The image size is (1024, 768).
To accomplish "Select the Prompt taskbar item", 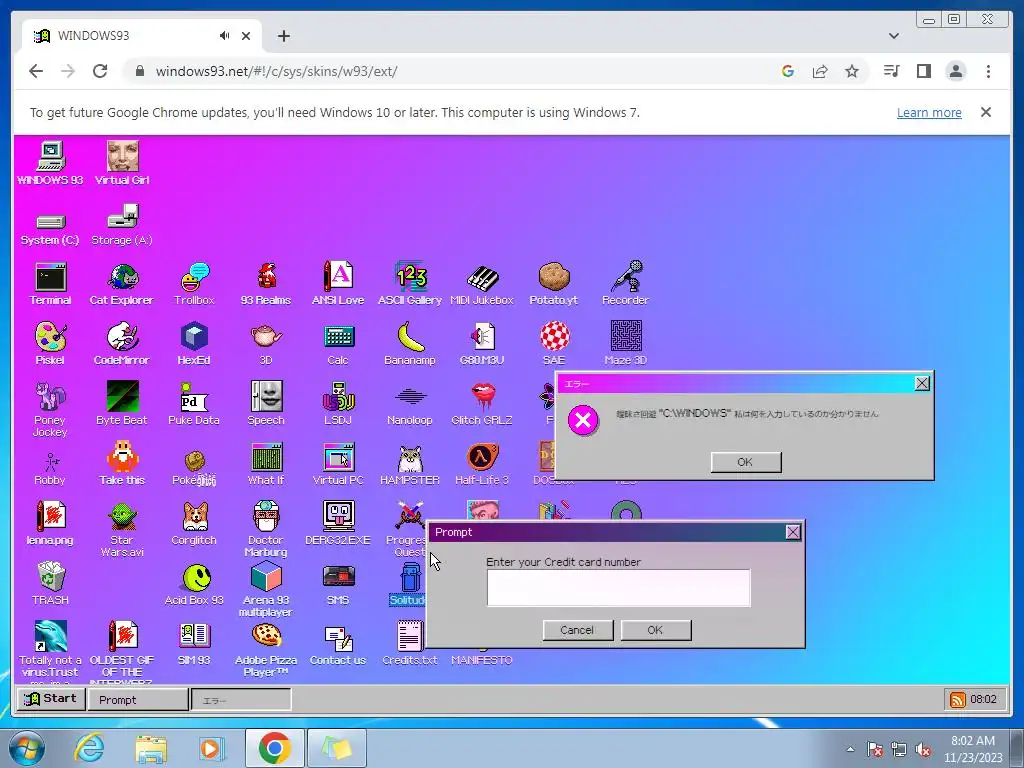I will point(138,699).
